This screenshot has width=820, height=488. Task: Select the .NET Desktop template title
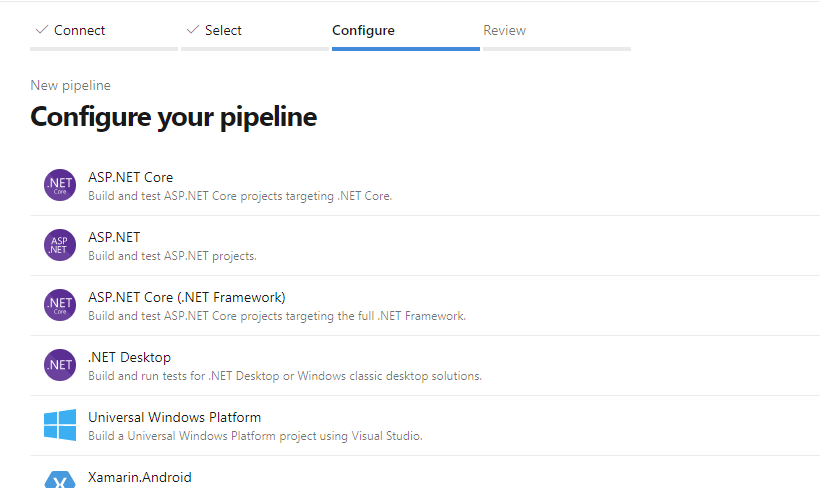tap(130, 357)
